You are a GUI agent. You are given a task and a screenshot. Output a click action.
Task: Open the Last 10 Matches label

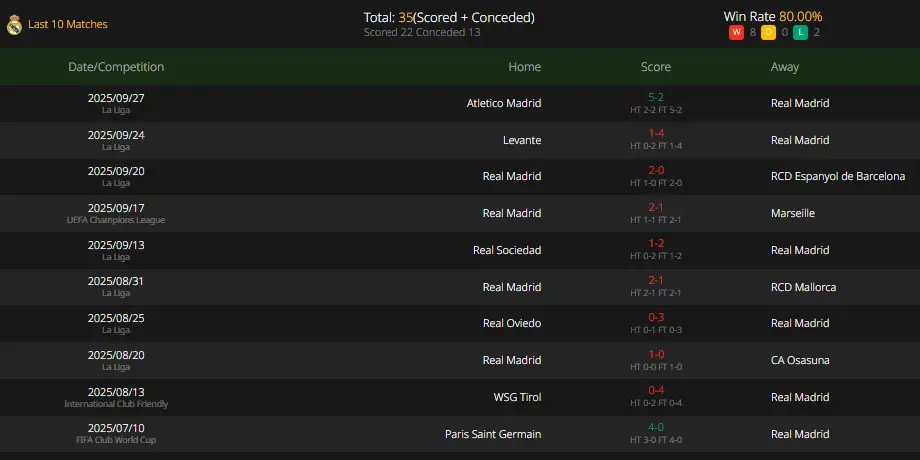68,25
